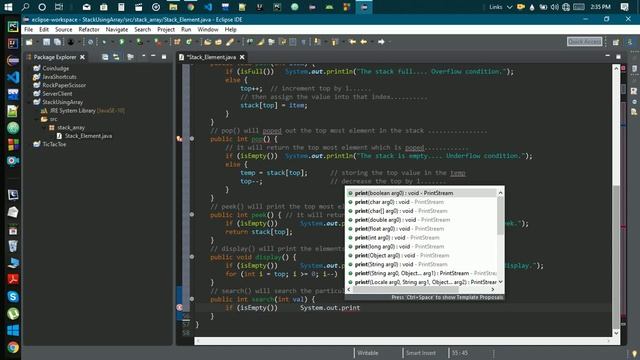Click the Open Task folder icon
Screen dimensions: 640x360
click(218, 42)
